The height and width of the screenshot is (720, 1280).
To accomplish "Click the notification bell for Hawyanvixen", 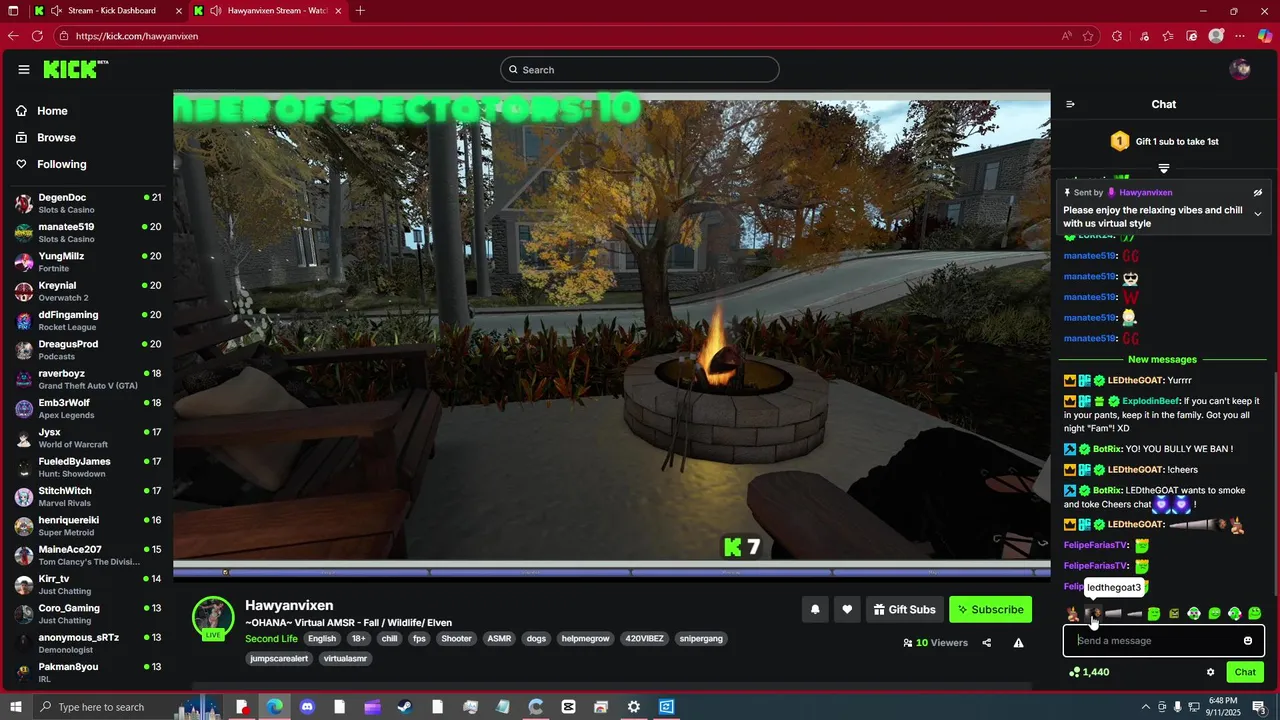I will [x=815, y=609].
